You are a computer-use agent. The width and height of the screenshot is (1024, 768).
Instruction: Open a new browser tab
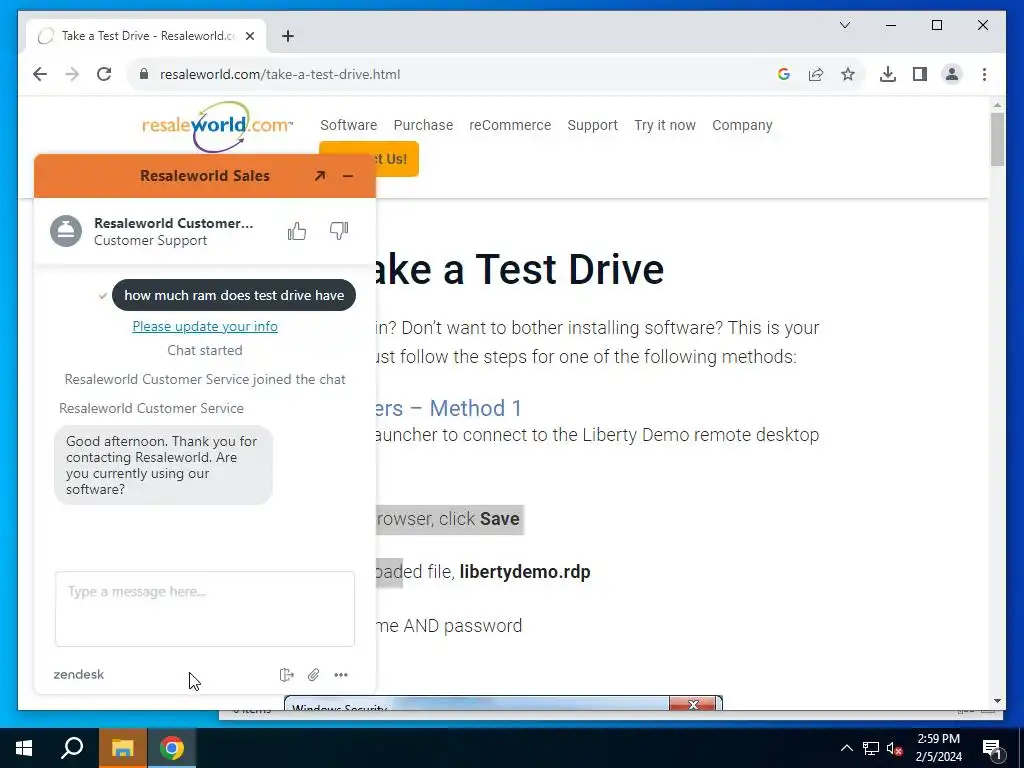(x=288, y=36)
